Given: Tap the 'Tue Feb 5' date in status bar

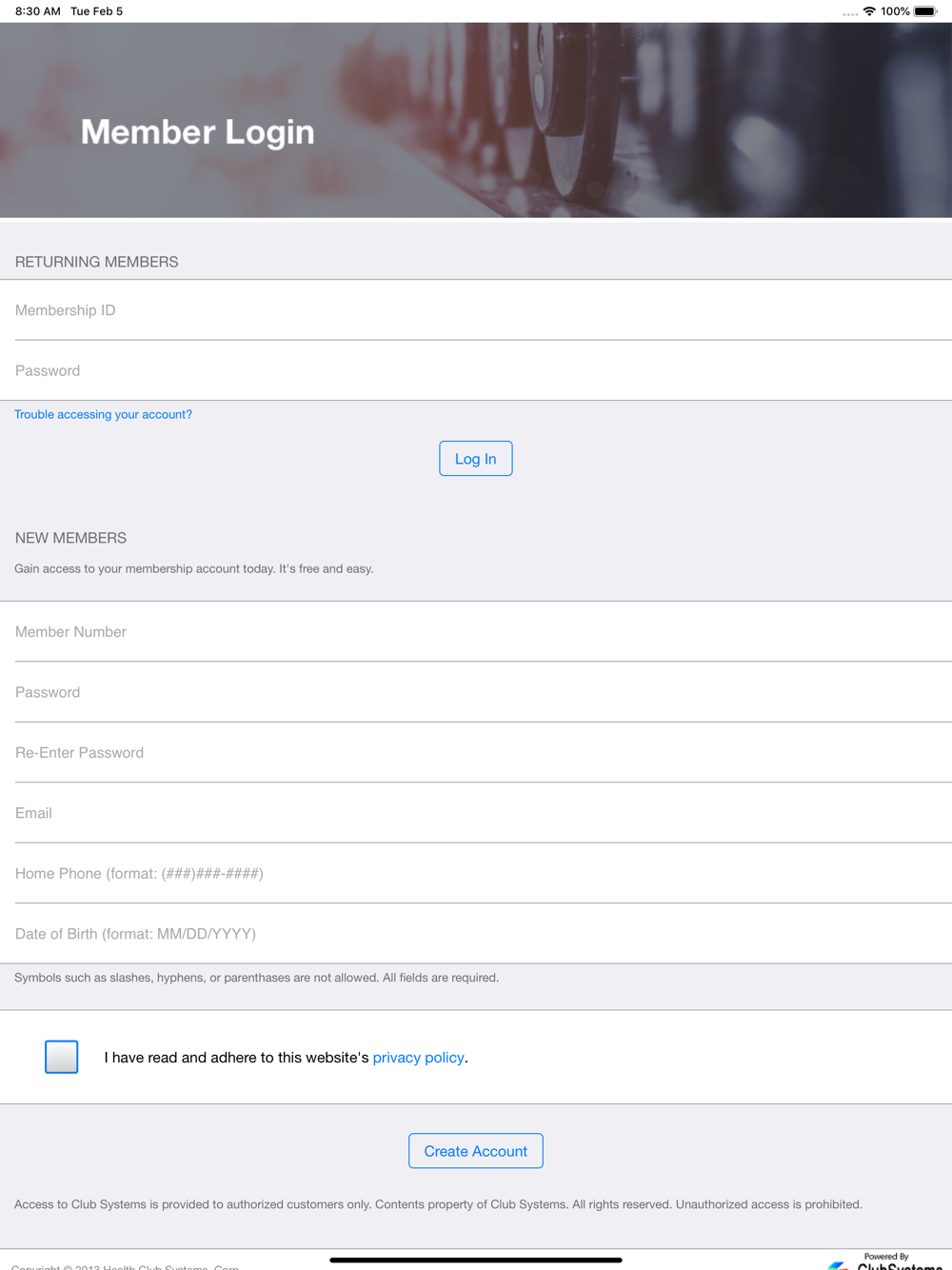Looking at the screenshot, I should [x=96, y=11].
